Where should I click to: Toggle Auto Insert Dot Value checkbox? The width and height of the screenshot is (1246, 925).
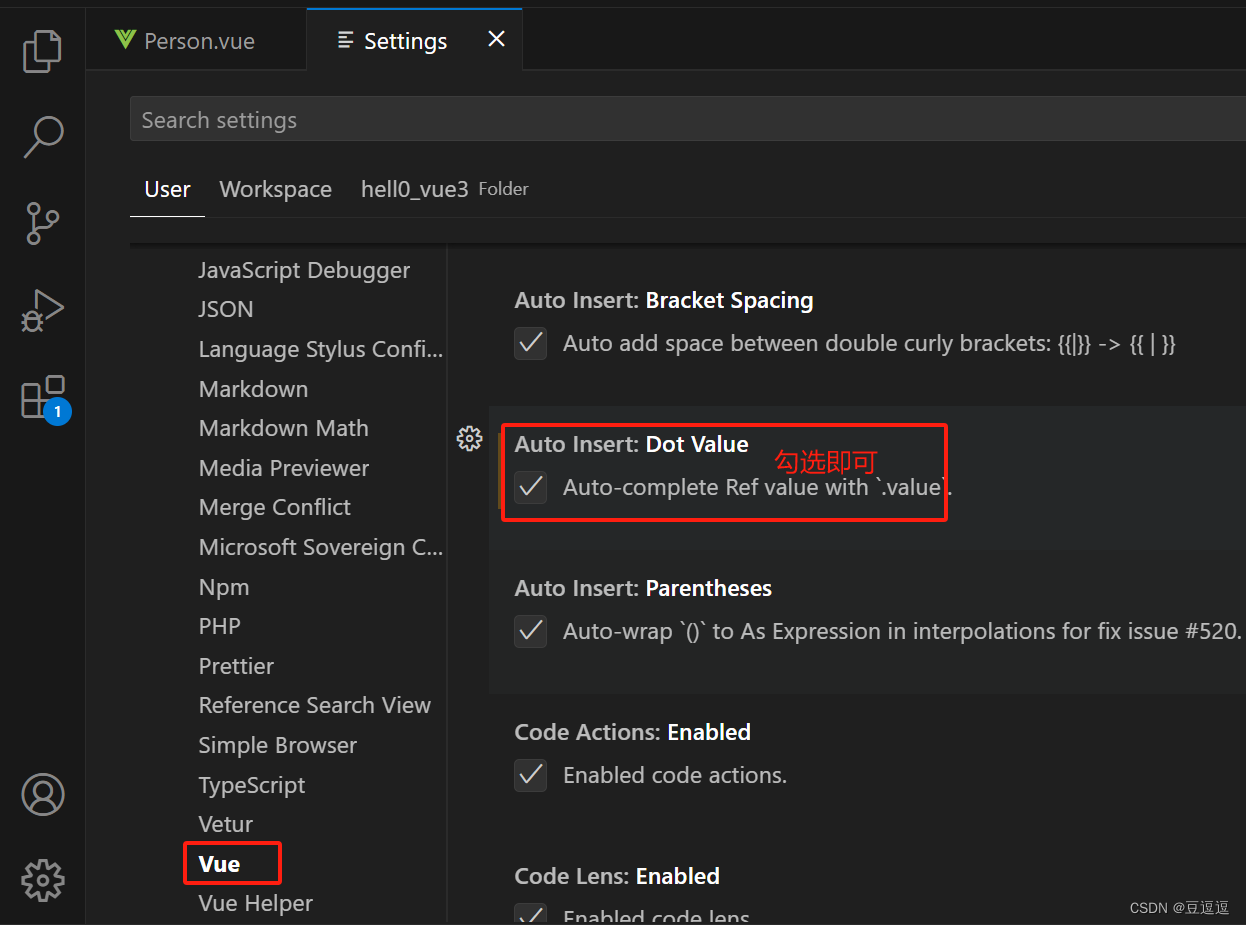(x=531, y=487)
